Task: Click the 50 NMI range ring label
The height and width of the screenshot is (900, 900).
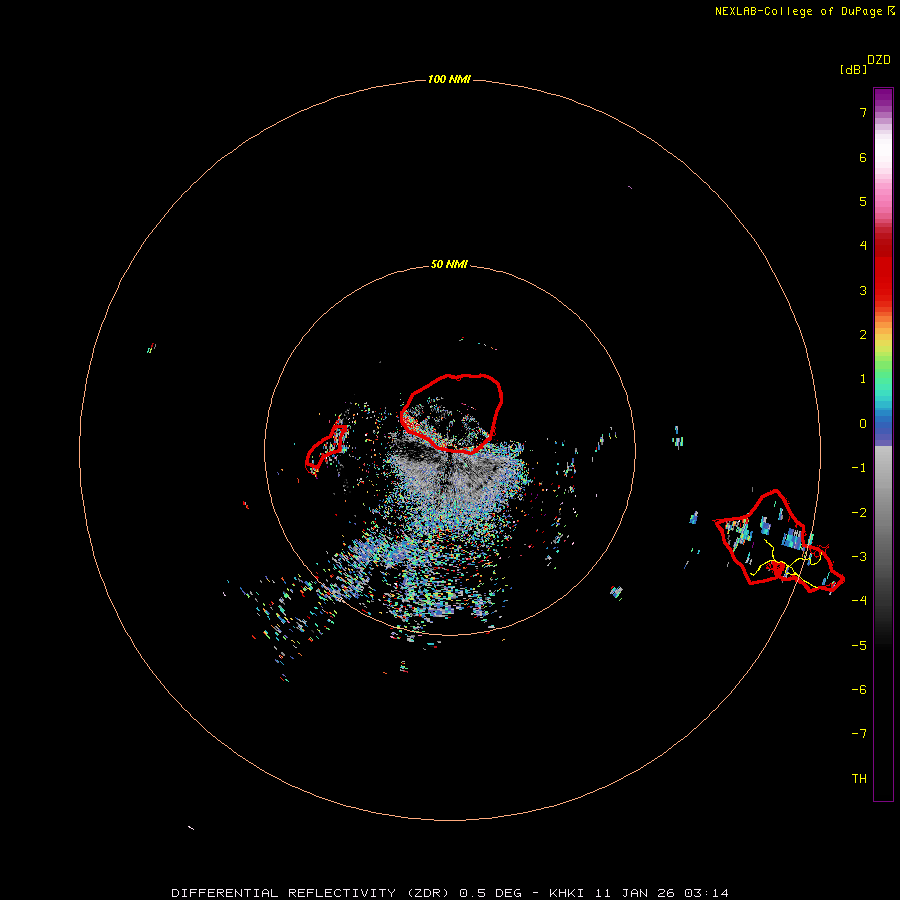Action: [449, 264]
